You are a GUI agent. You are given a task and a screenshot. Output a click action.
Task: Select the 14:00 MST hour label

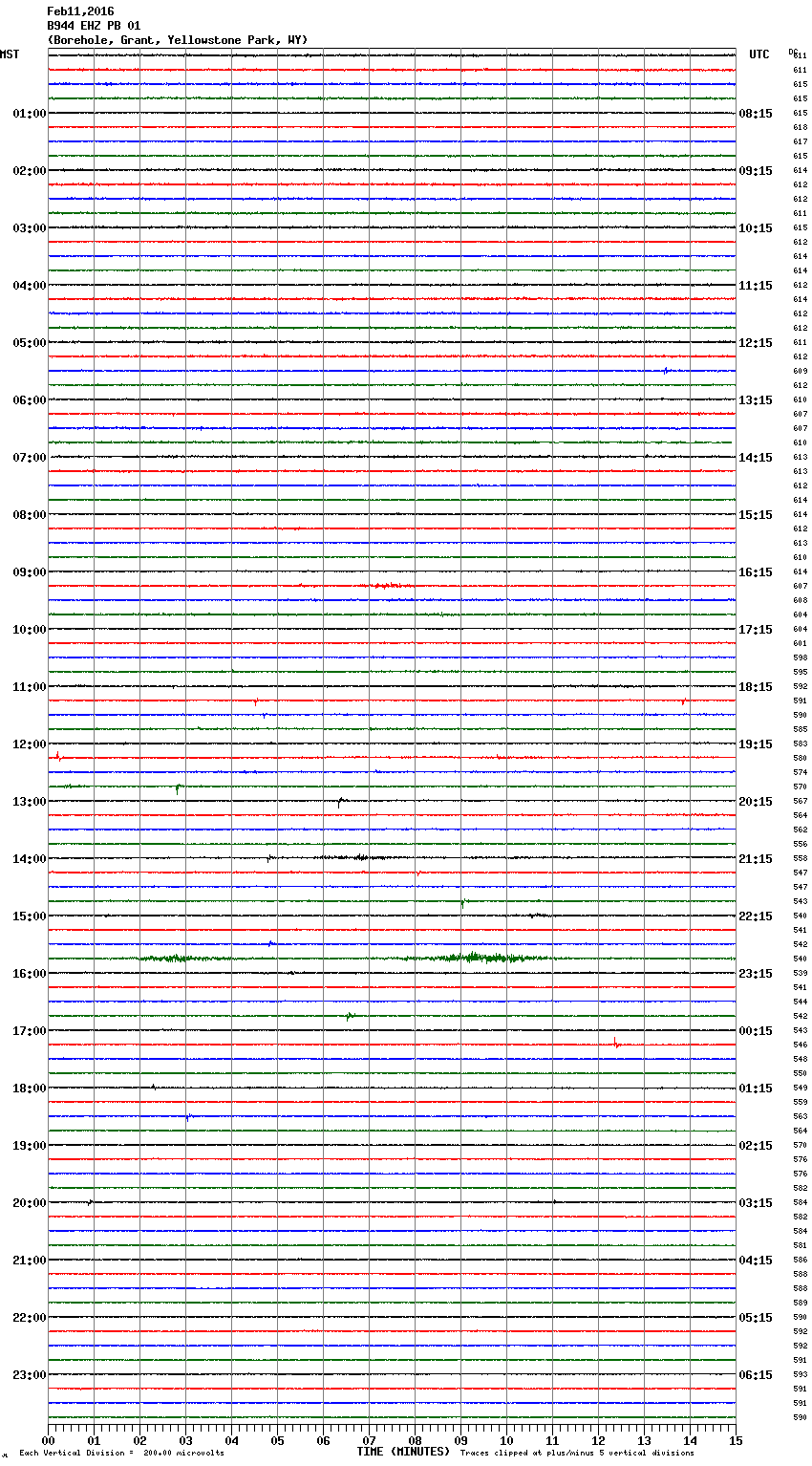click(29, 859)
